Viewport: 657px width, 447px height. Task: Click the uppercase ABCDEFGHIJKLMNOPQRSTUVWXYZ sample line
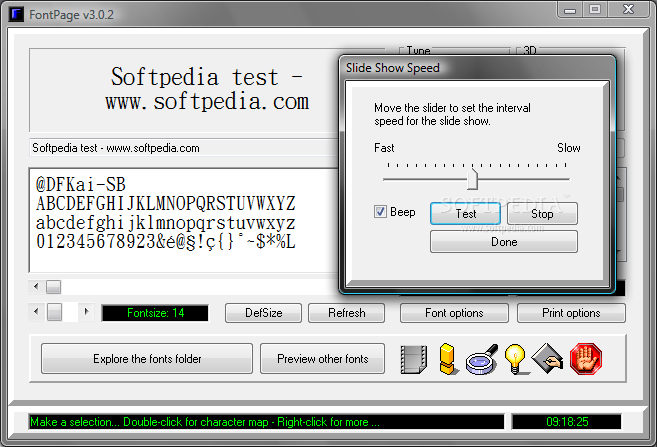(x=166, y=204)
